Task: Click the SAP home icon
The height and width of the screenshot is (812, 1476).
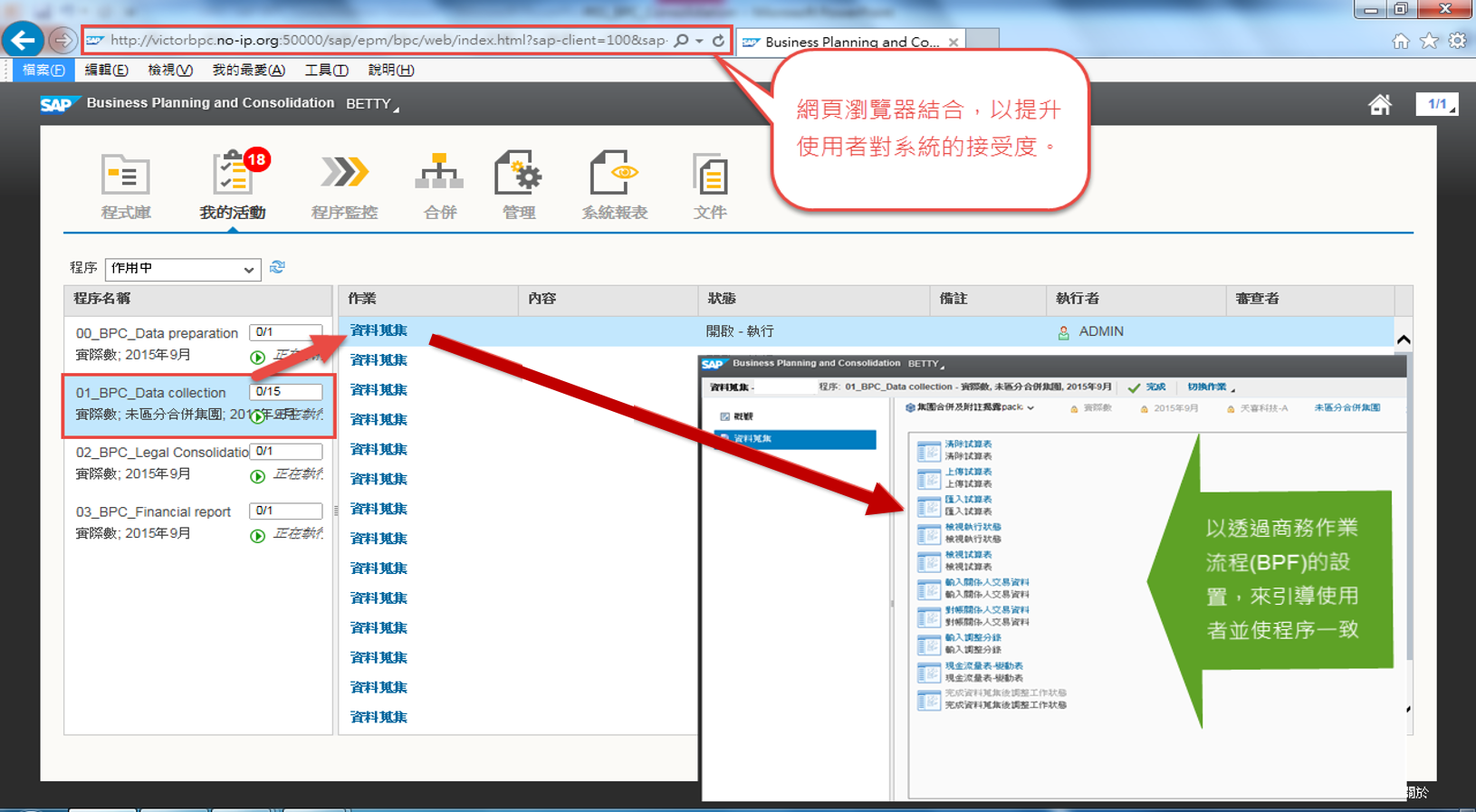Action: tap(1379, 105)
